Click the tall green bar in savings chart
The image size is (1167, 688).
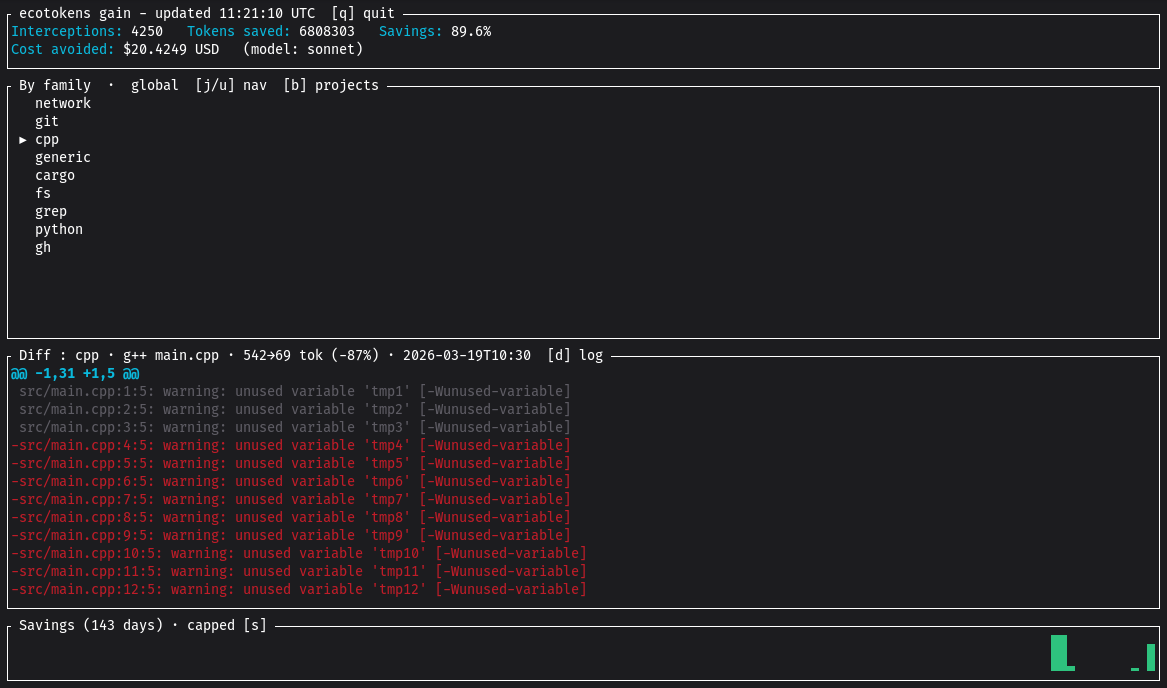[1059, 653]
